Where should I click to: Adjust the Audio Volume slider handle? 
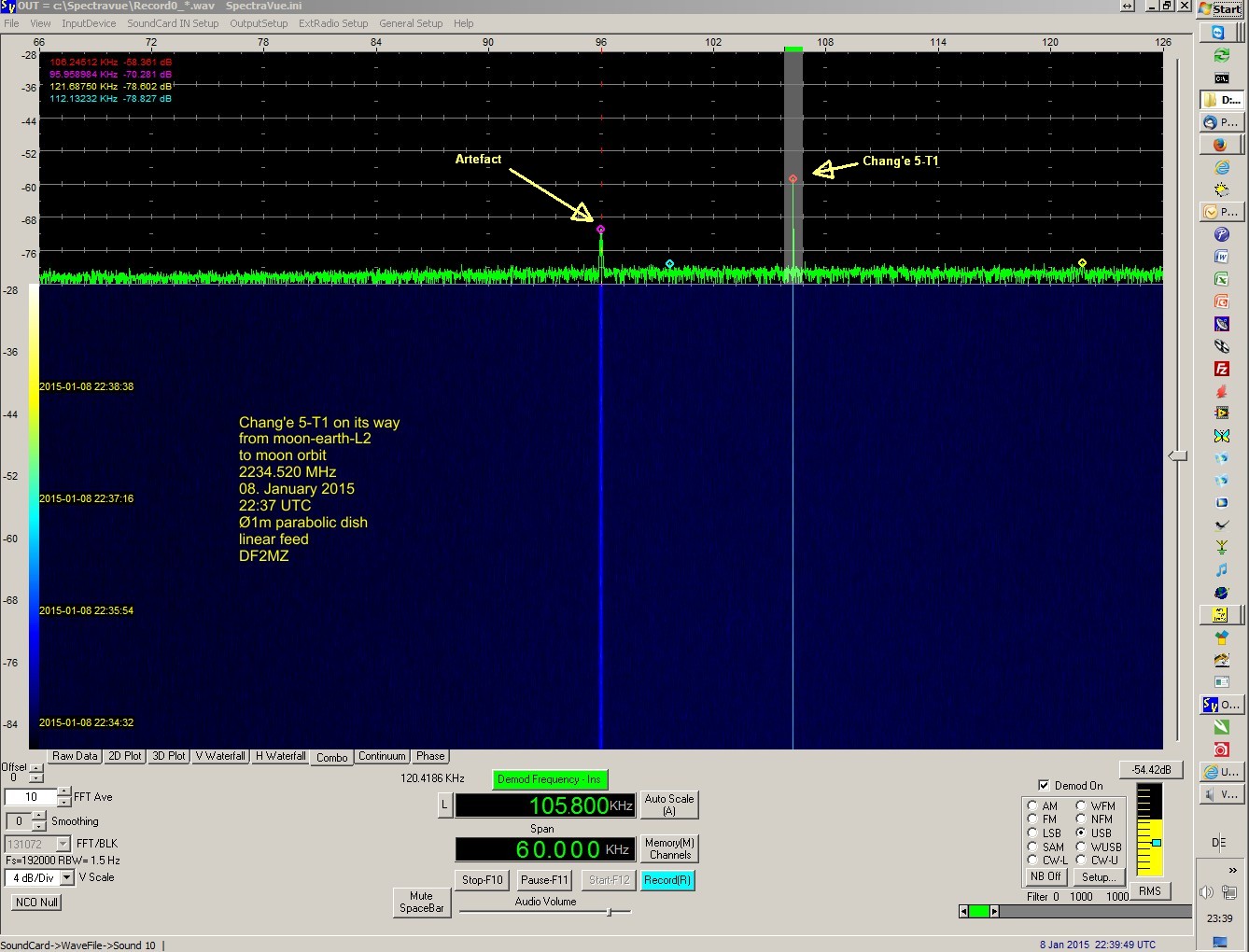click(609, 912)
